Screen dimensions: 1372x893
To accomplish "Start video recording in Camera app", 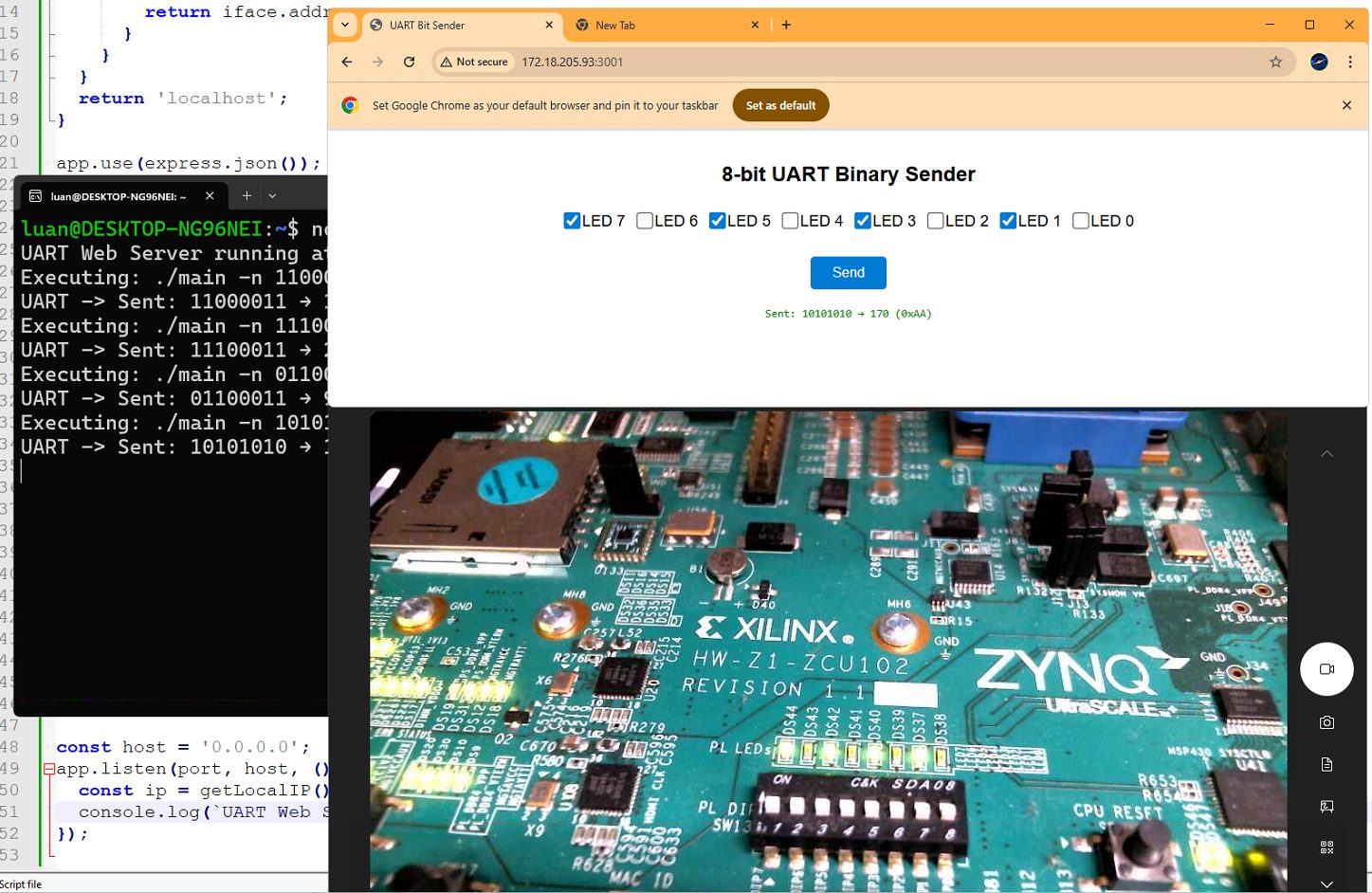I will pos(1326,669).
